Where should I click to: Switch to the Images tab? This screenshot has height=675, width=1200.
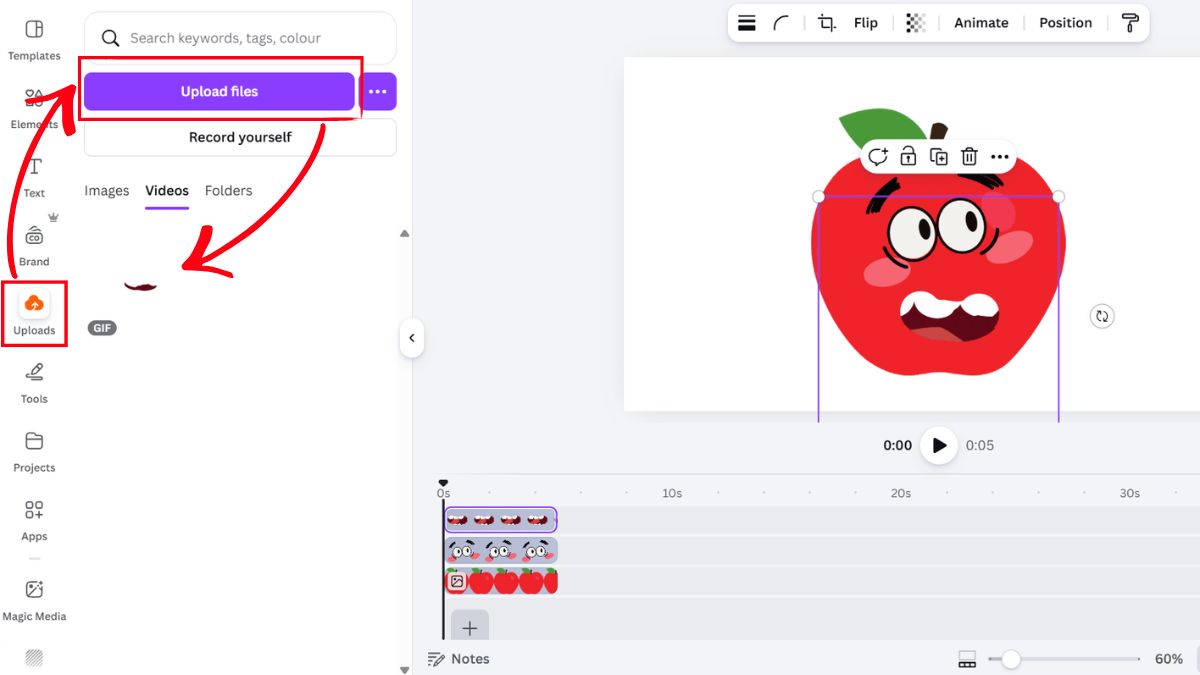click(107, 191)
